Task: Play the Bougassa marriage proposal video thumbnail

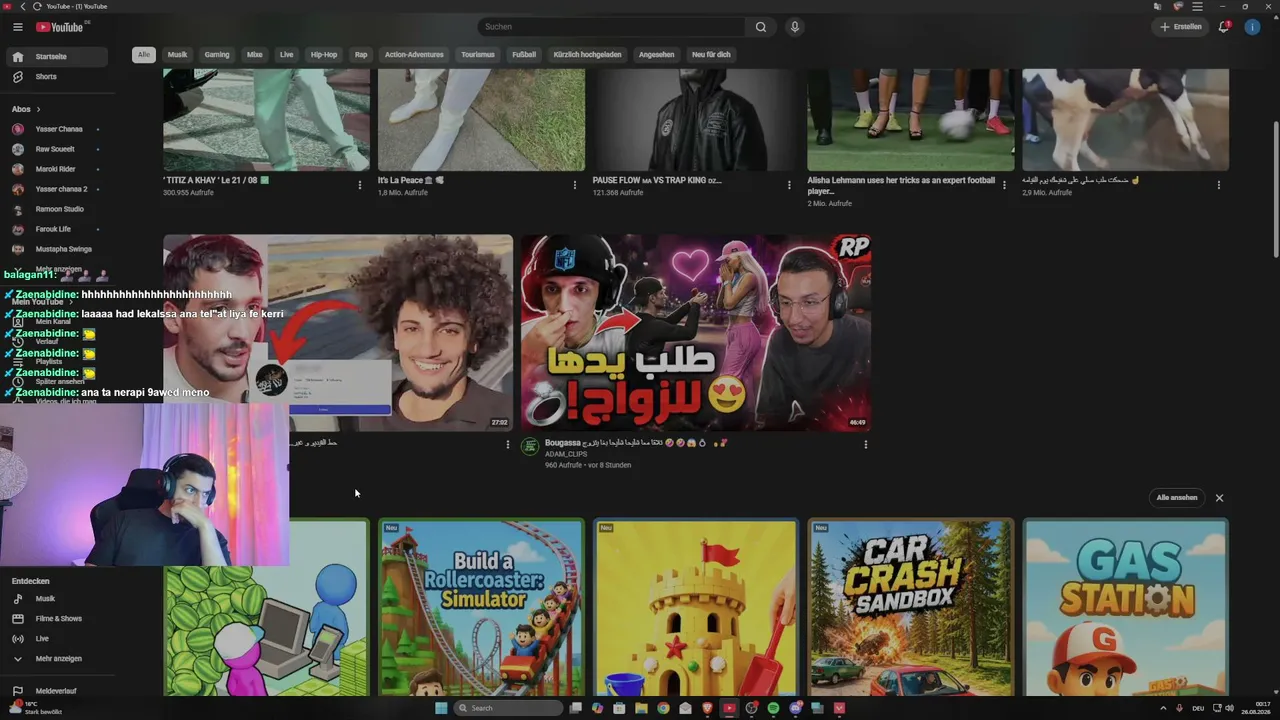Action: click(696, 333)
